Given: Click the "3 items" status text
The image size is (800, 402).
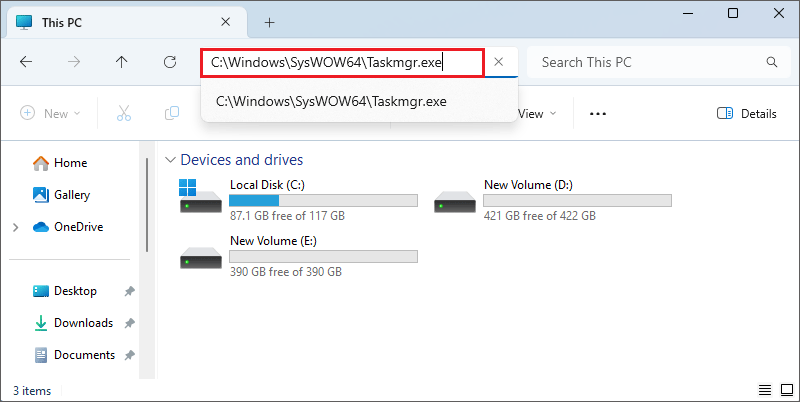Looking at the screenshot, I should [32, 391].
